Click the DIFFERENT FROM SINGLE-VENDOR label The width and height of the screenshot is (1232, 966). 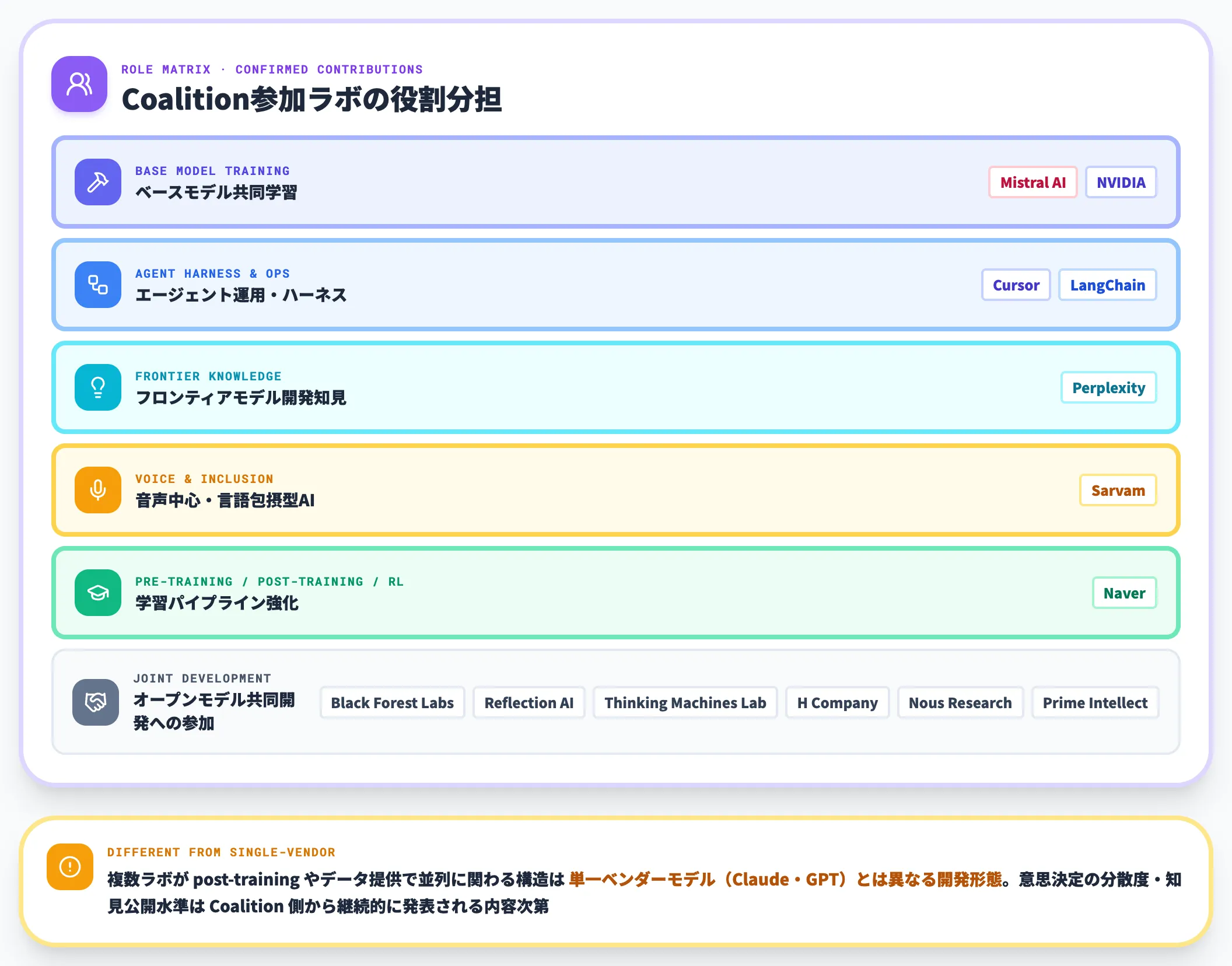coord(221,852)
